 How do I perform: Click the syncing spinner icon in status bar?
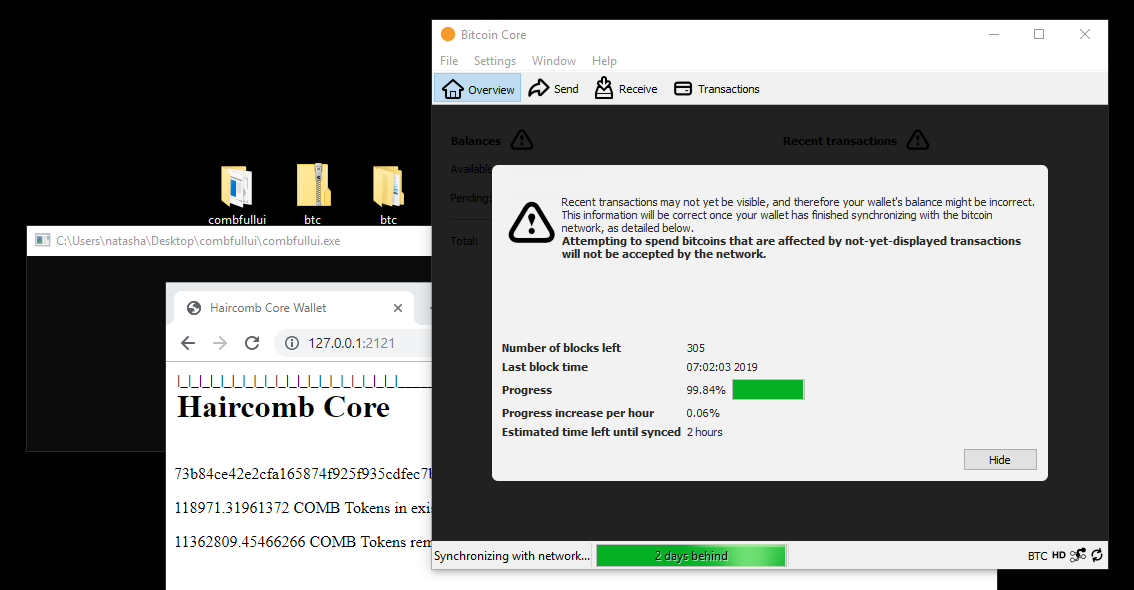point(1097,555)
